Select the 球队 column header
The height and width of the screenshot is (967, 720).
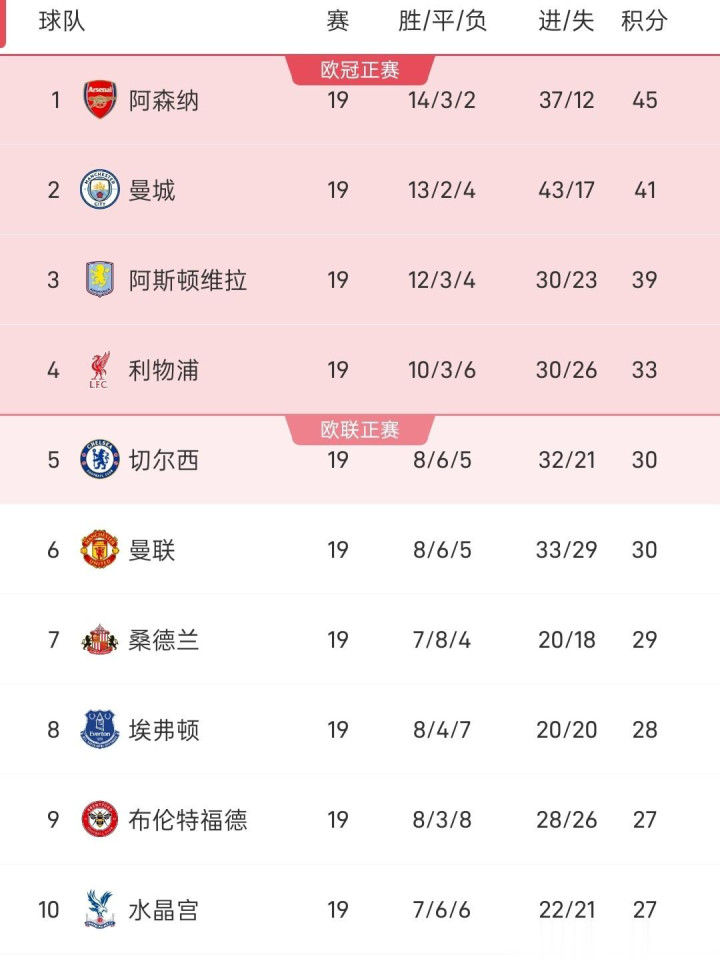click(x=62, y=21)
